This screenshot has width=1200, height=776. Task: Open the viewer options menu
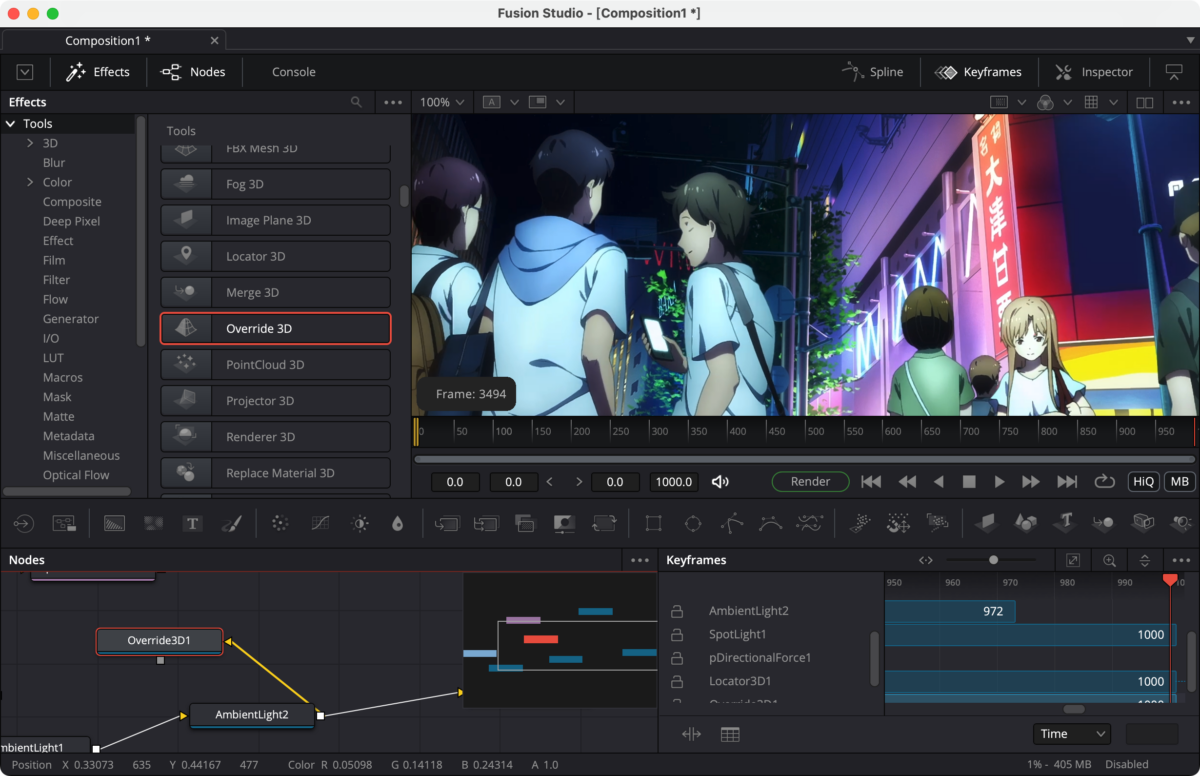tap(1181, 102)
